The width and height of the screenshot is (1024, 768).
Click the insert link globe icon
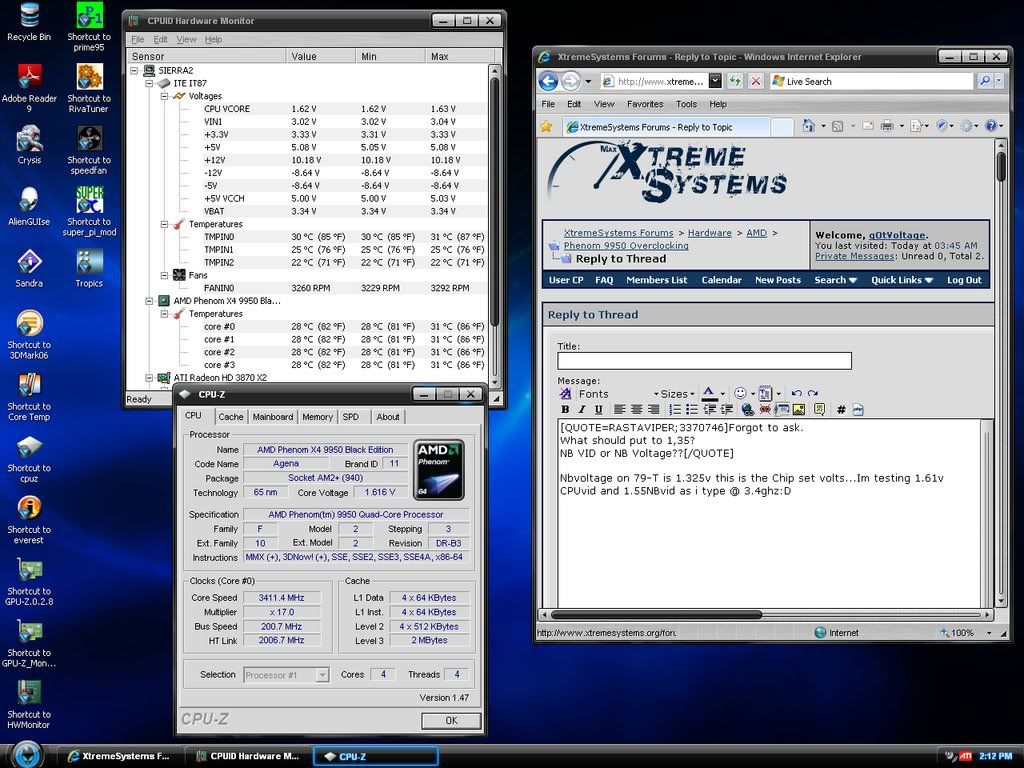tap(748, 409)
